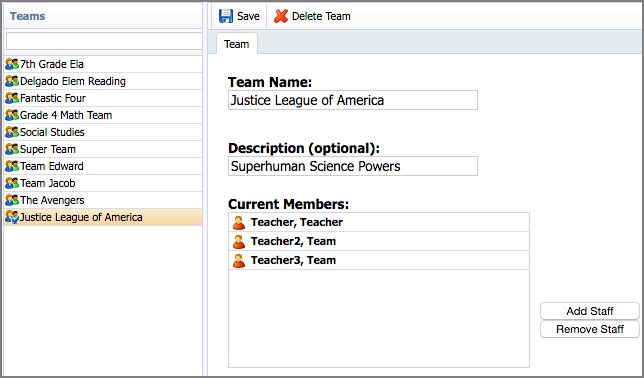Click the Teams search filter box

[104, 41]
